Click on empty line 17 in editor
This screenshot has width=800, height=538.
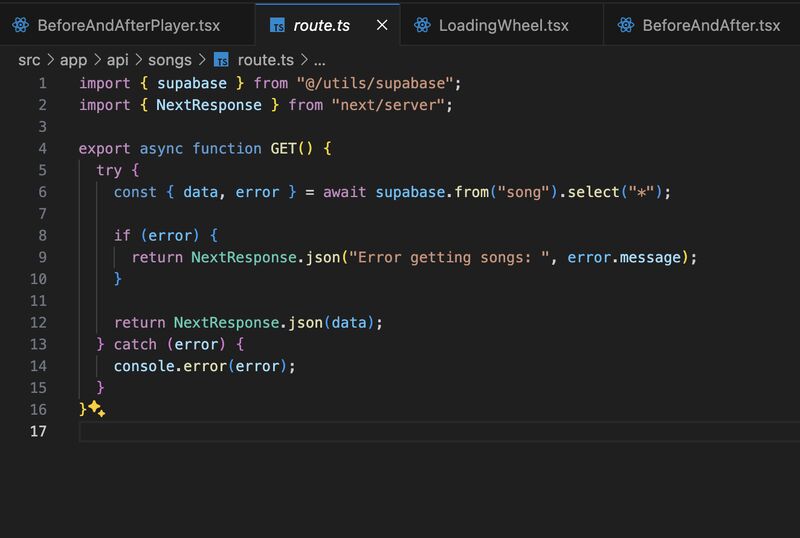coord(400,432)
